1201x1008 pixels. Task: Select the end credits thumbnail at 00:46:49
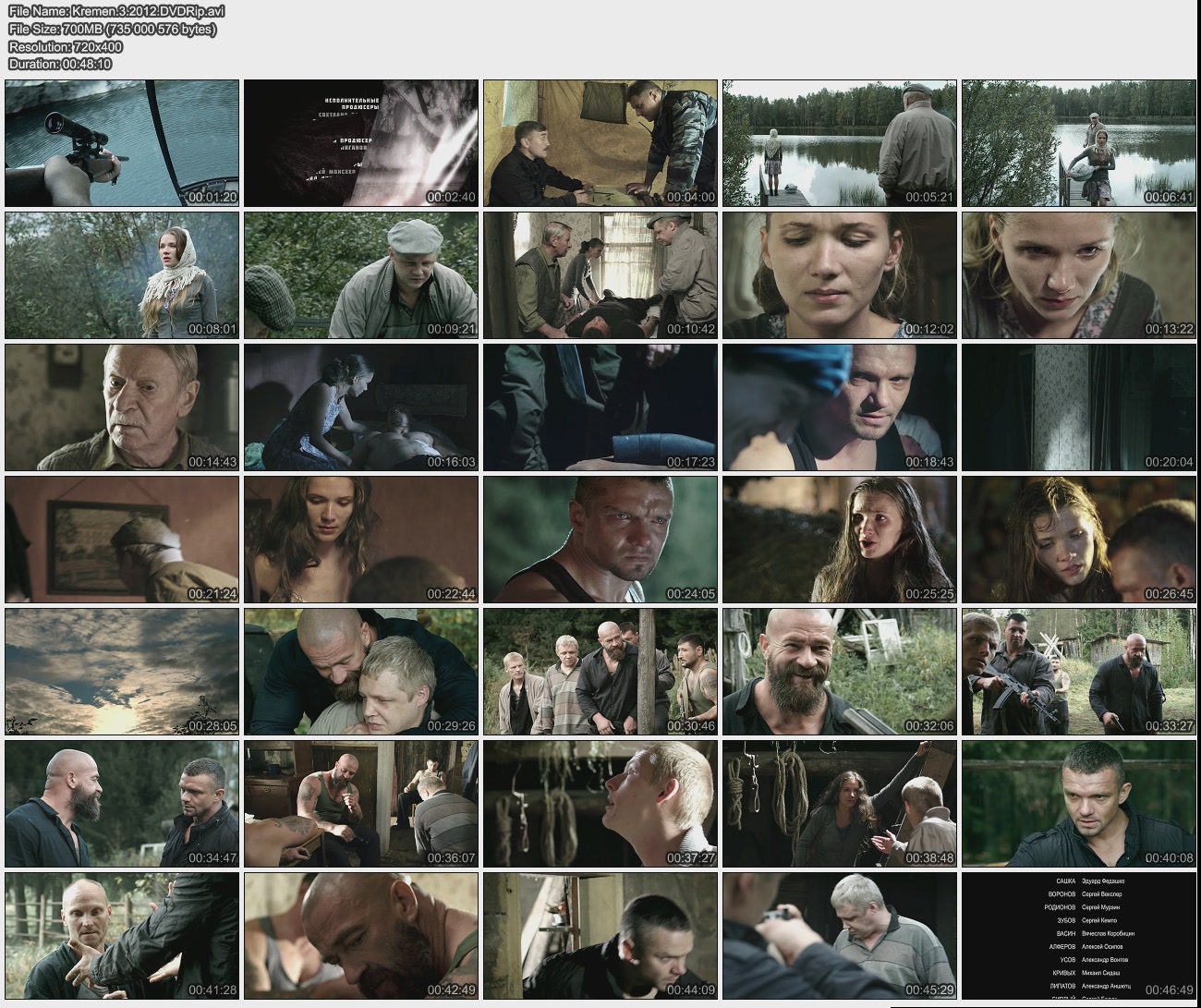[1079, 936]
